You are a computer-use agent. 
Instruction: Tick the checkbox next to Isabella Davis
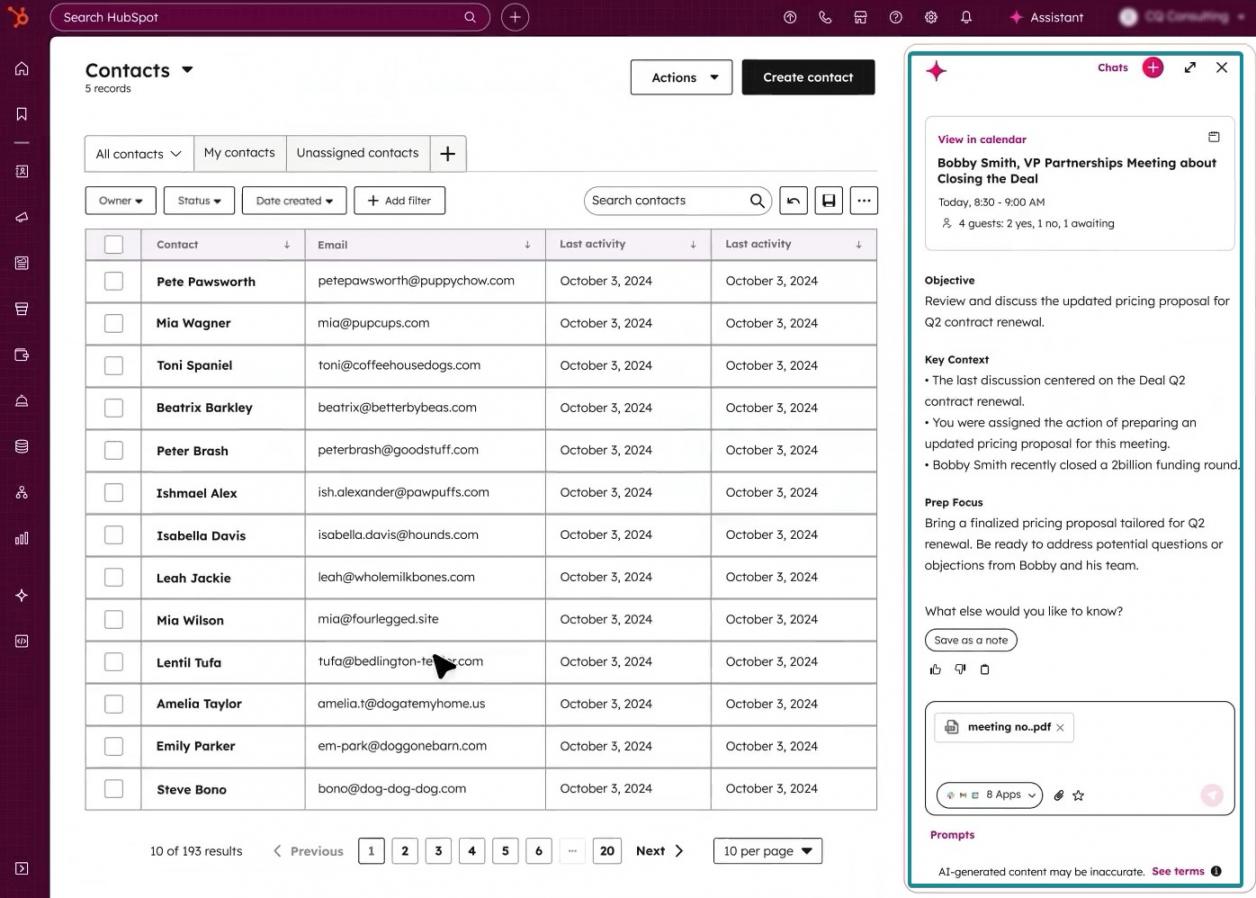coord(114,535)
